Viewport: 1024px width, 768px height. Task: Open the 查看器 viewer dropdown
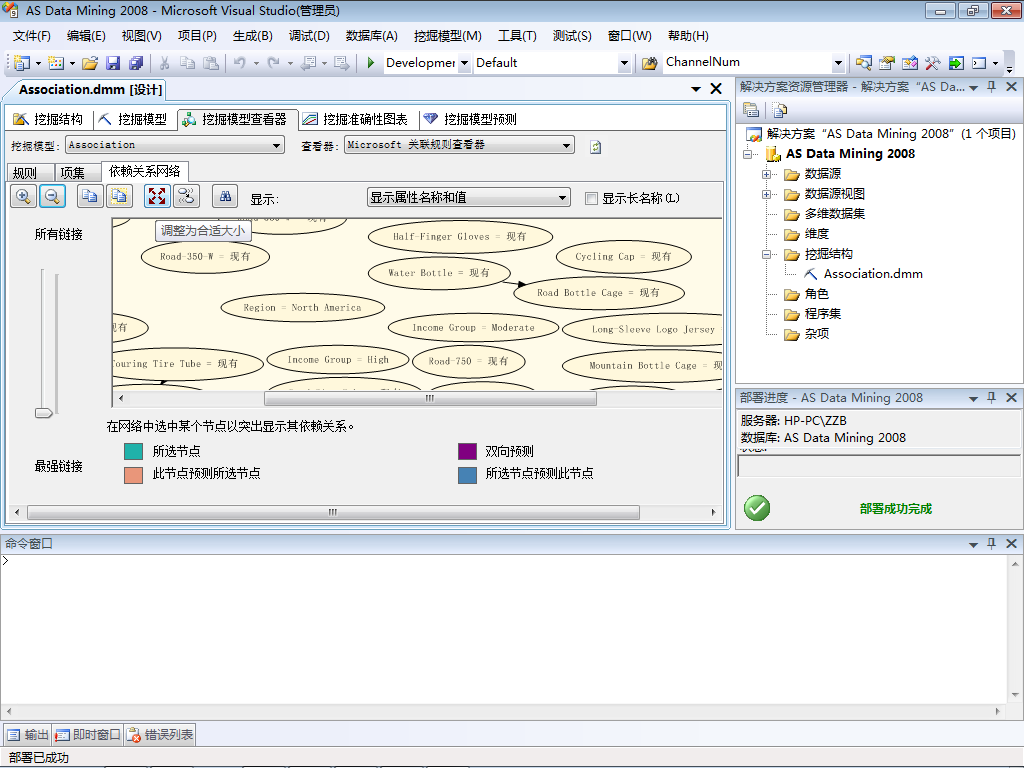(x=566, y=146)
